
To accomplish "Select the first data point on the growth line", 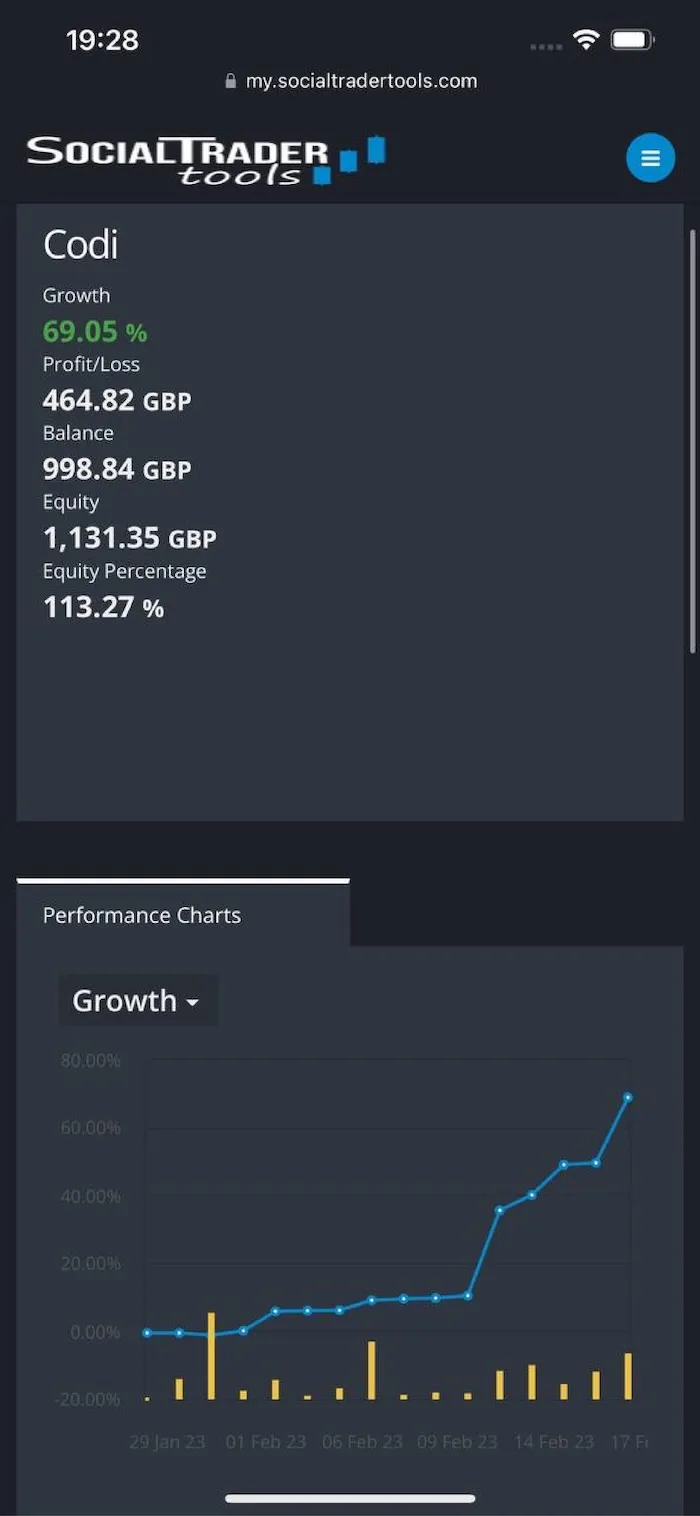I will pyautogui.click(x=147, y=1332).
